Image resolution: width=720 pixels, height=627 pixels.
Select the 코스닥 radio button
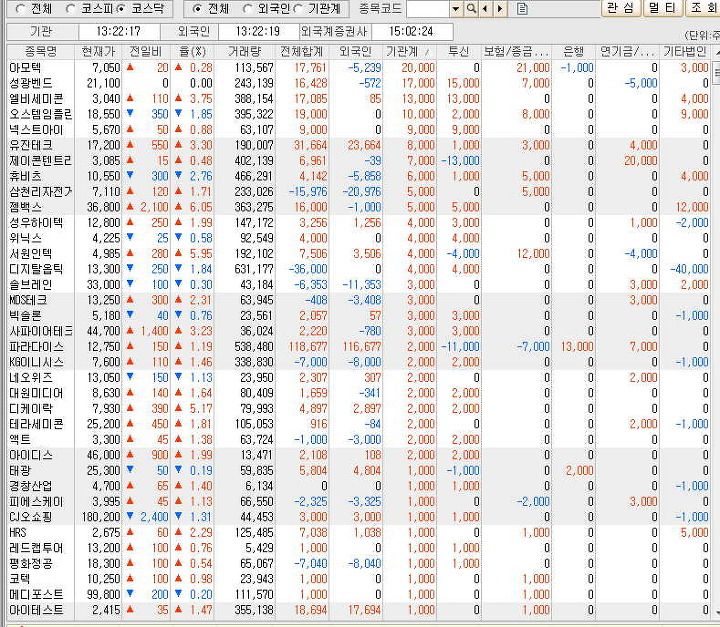coord(121,9)
